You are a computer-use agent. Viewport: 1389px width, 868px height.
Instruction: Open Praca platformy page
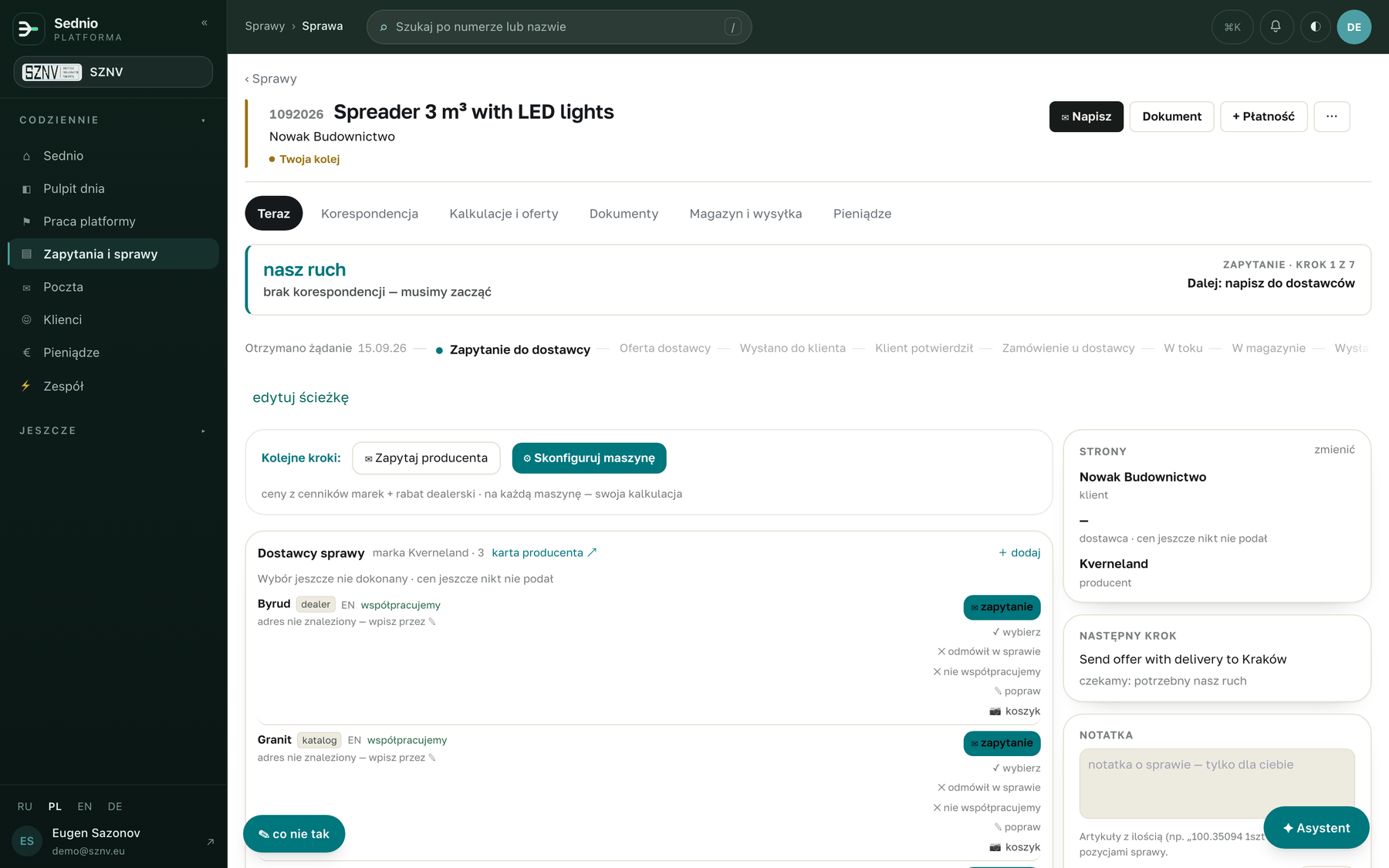coord(113,221)
